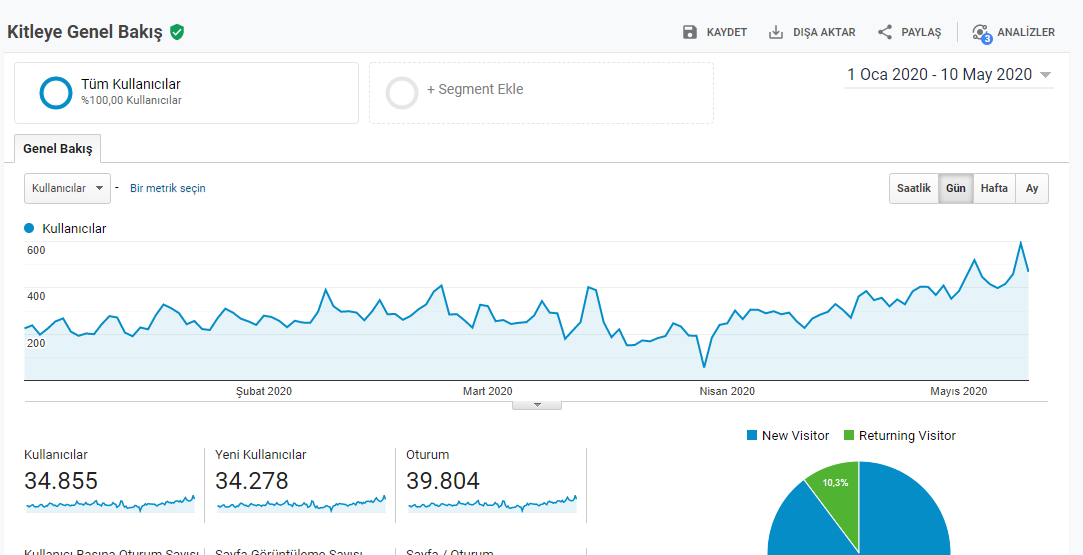This screenshot has width=1083, height=555.
Task: Open the date range picker dropdown
Action: click(x=949, y=75)
